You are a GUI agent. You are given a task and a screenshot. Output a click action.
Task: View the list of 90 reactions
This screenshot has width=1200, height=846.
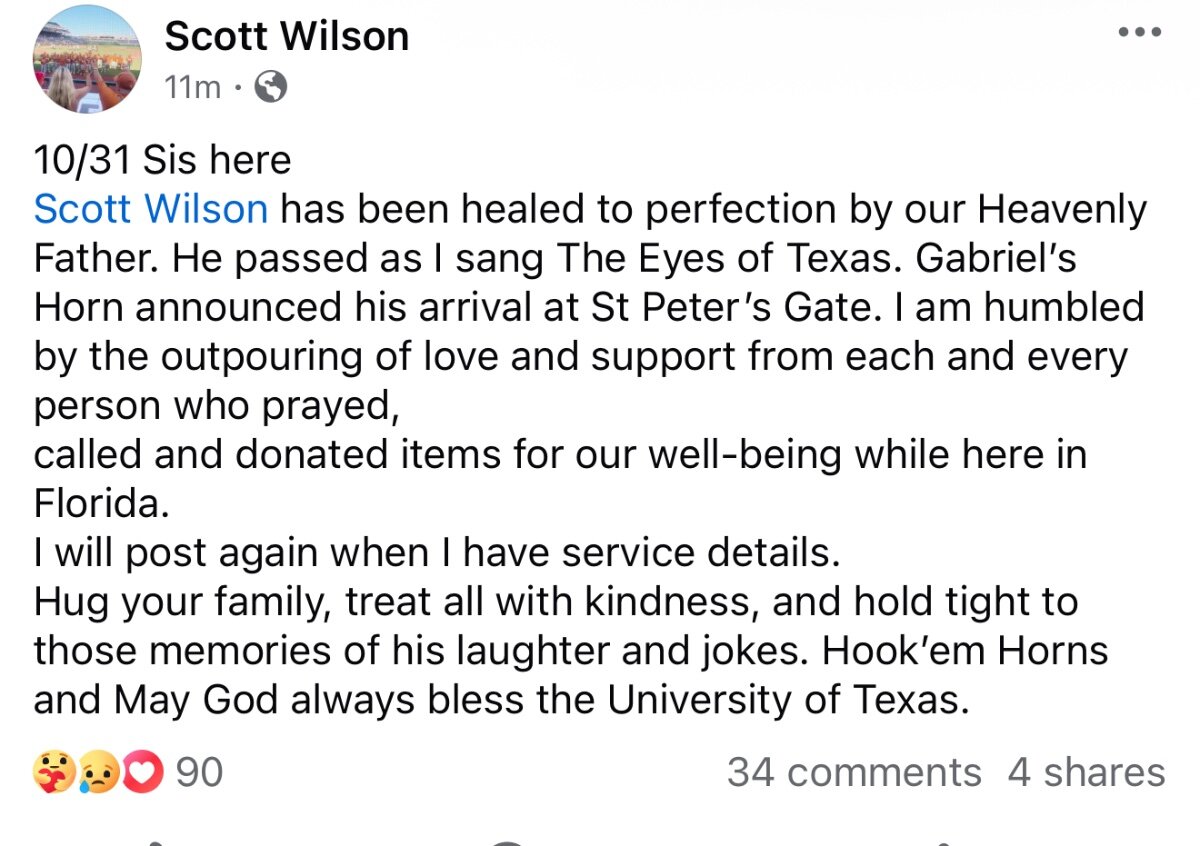tap(199, 773)
